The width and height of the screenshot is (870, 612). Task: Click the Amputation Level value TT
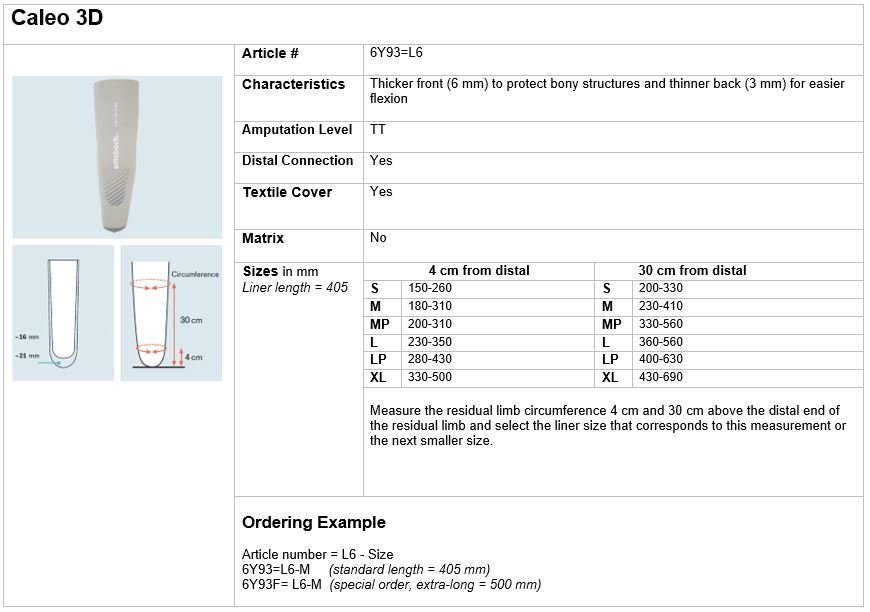coord(377,129)
